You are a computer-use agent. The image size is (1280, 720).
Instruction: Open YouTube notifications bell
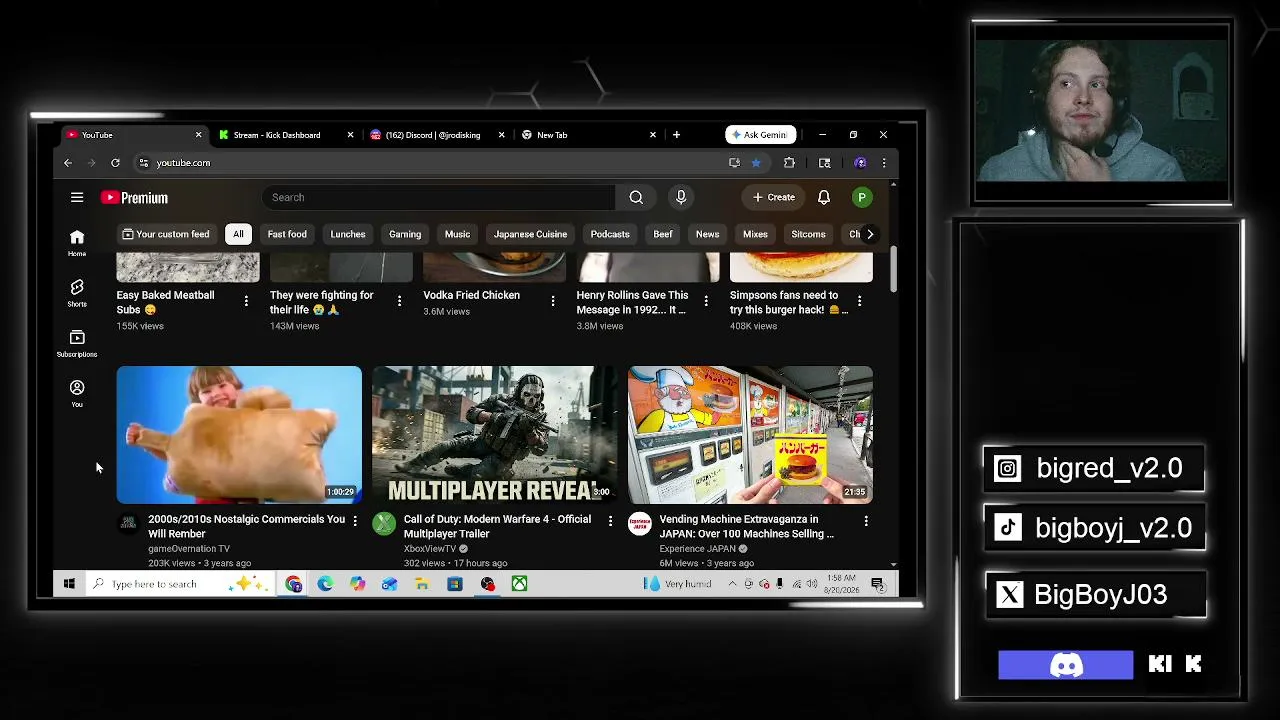click(824, 197)
